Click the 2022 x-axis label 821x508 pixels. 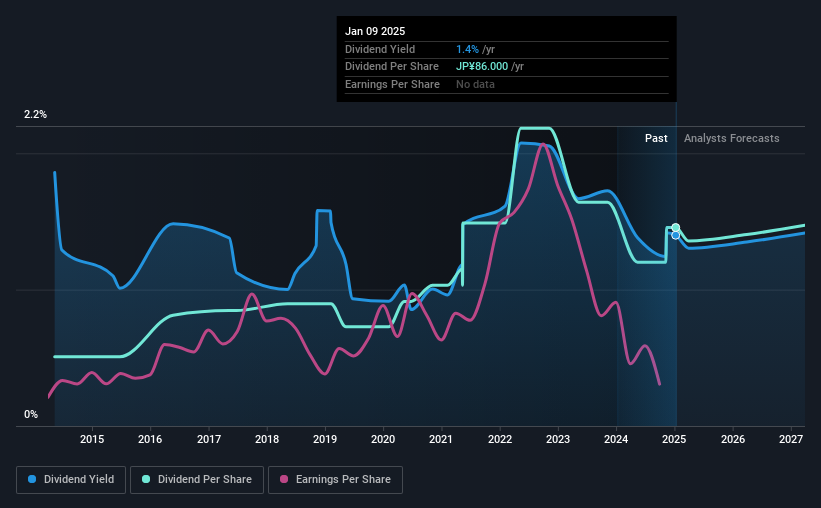pyautogui.click(x=500, y=439)
